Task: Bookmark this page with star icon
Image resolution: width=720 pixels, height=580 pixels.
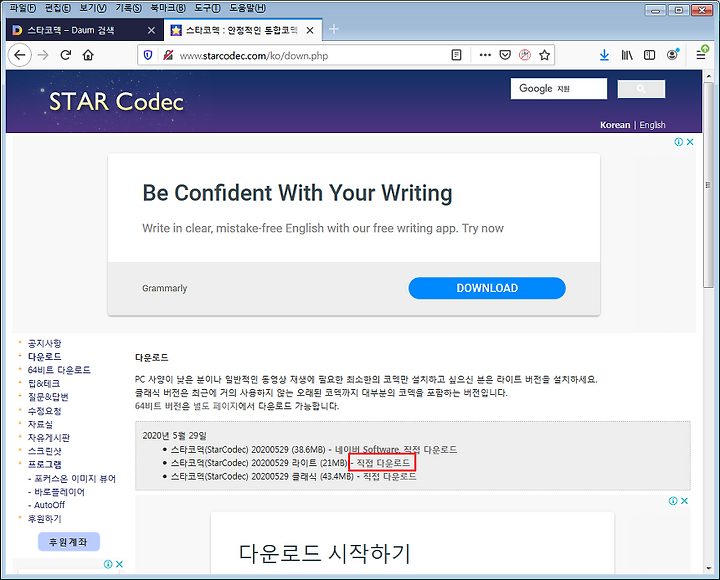Action: pos(545,56)
